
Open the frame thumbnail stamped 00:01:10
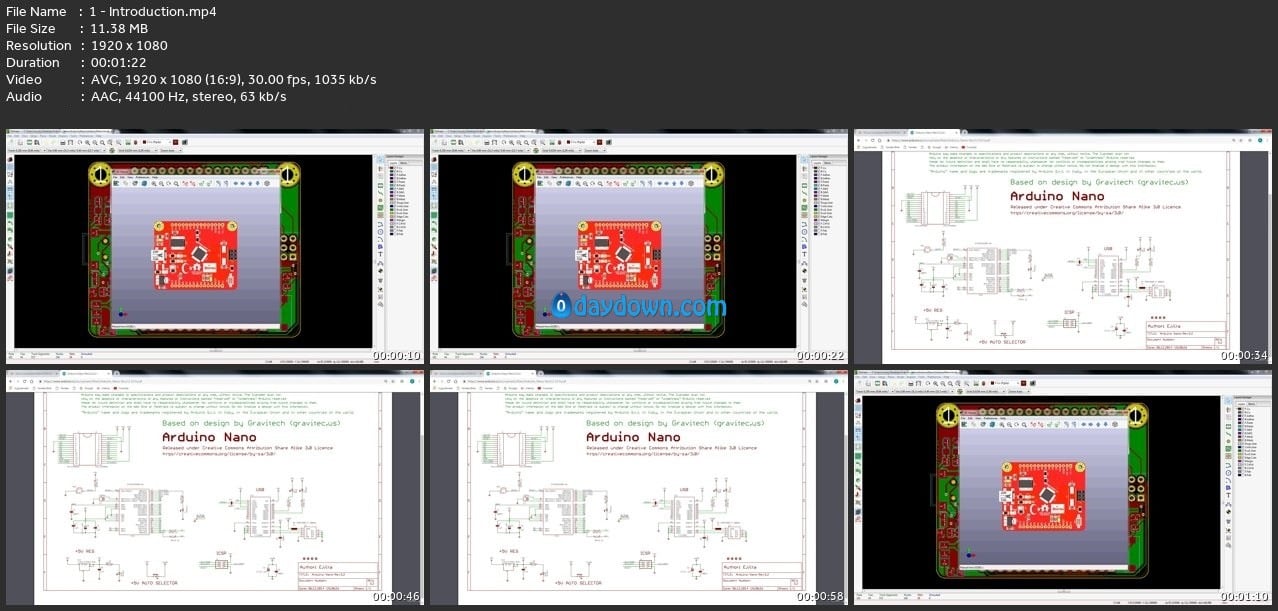pyautogui.click(x=1061, y=486)
